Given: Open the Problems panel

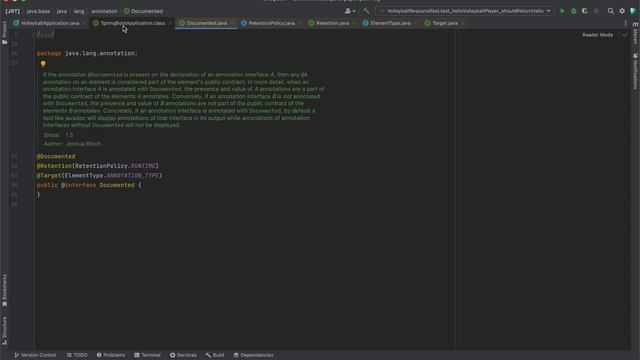Looking at the screenshot, I should pyautogui.click(x=111, y=355).
